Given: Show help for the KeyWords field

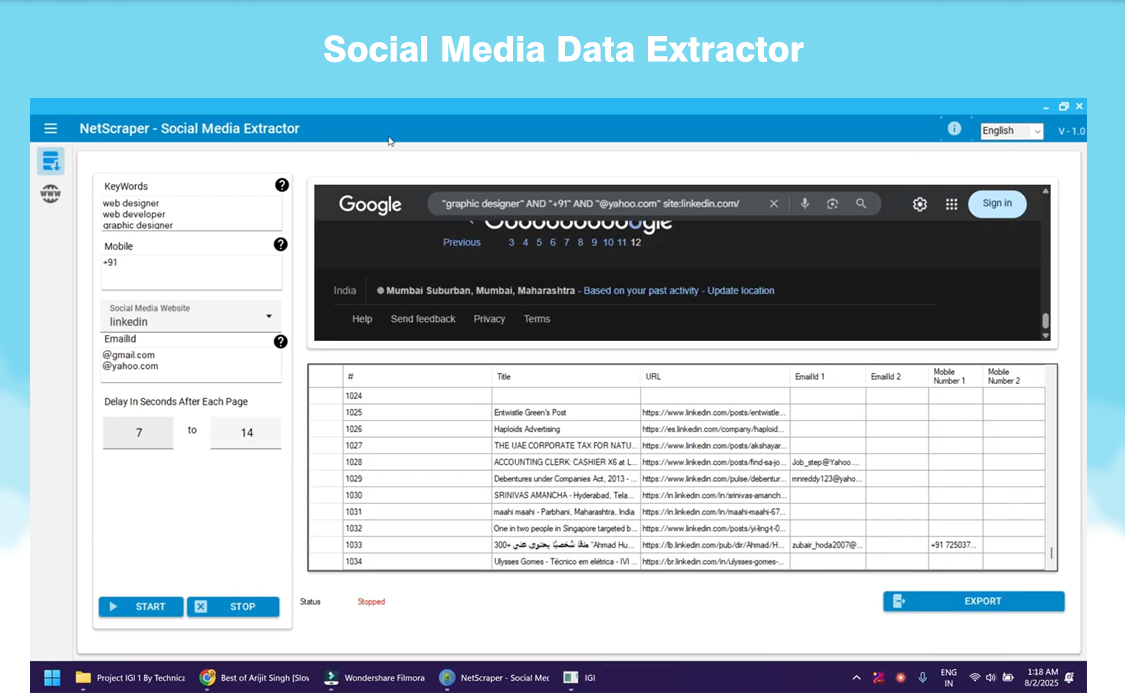Looking at the screenshot, I should click(282, 185).
